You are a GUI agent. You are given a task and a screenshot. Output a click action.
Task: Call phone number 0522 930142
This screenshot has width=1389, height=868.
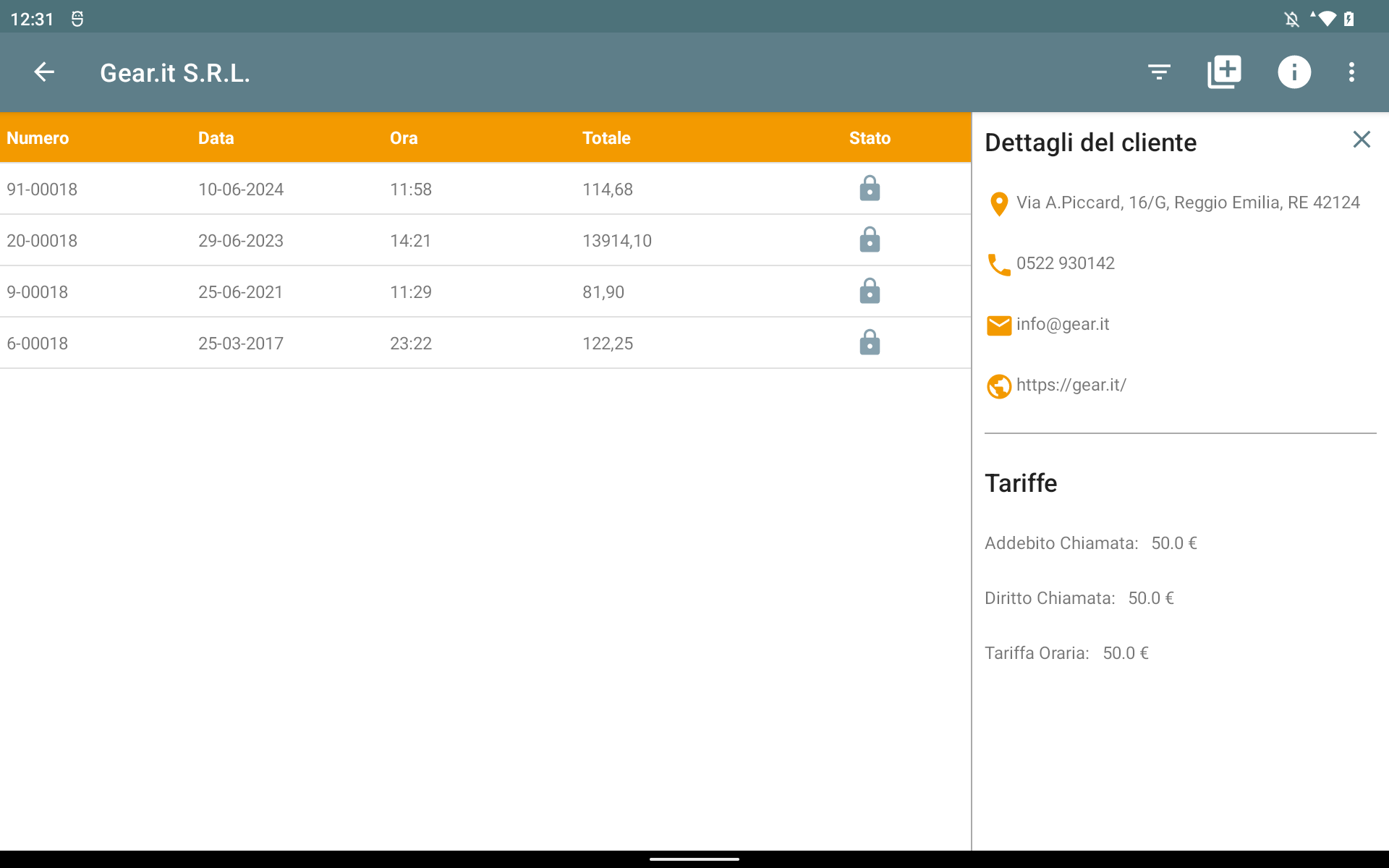(1065, 263)
